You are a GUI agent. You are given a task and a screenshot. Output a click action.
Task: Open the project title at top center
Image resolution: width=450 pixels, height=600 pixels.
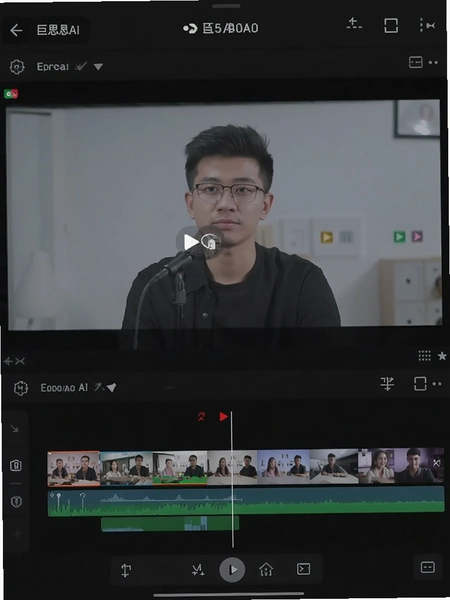tap(230, 28)
